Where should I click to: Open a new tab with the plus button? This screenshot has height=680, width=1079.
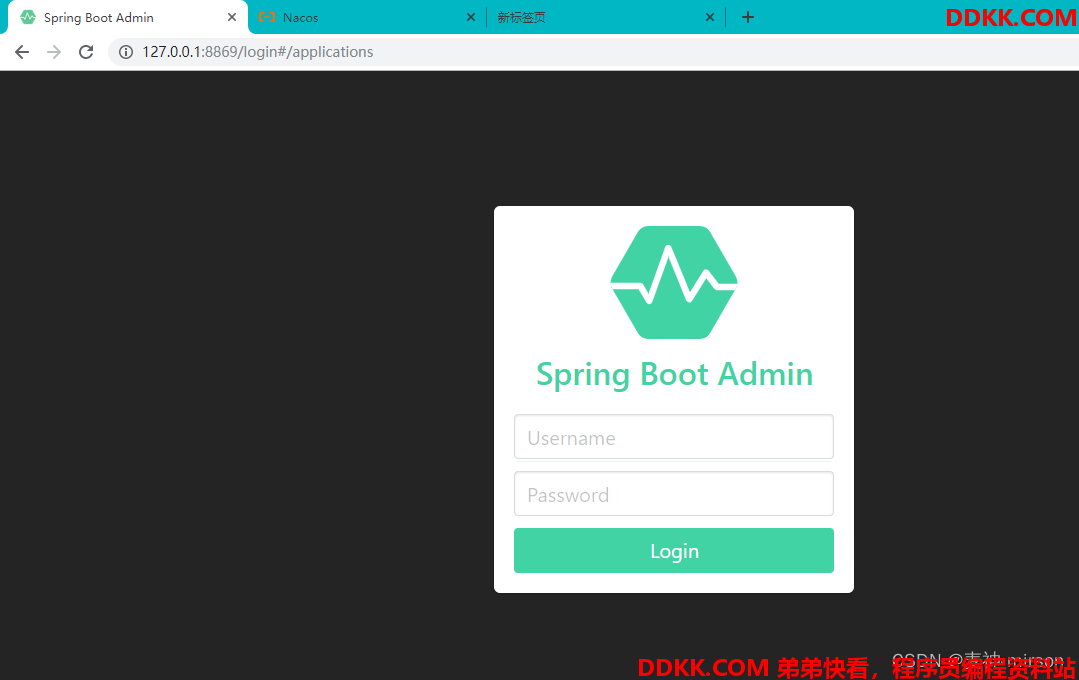pos(748,17)
